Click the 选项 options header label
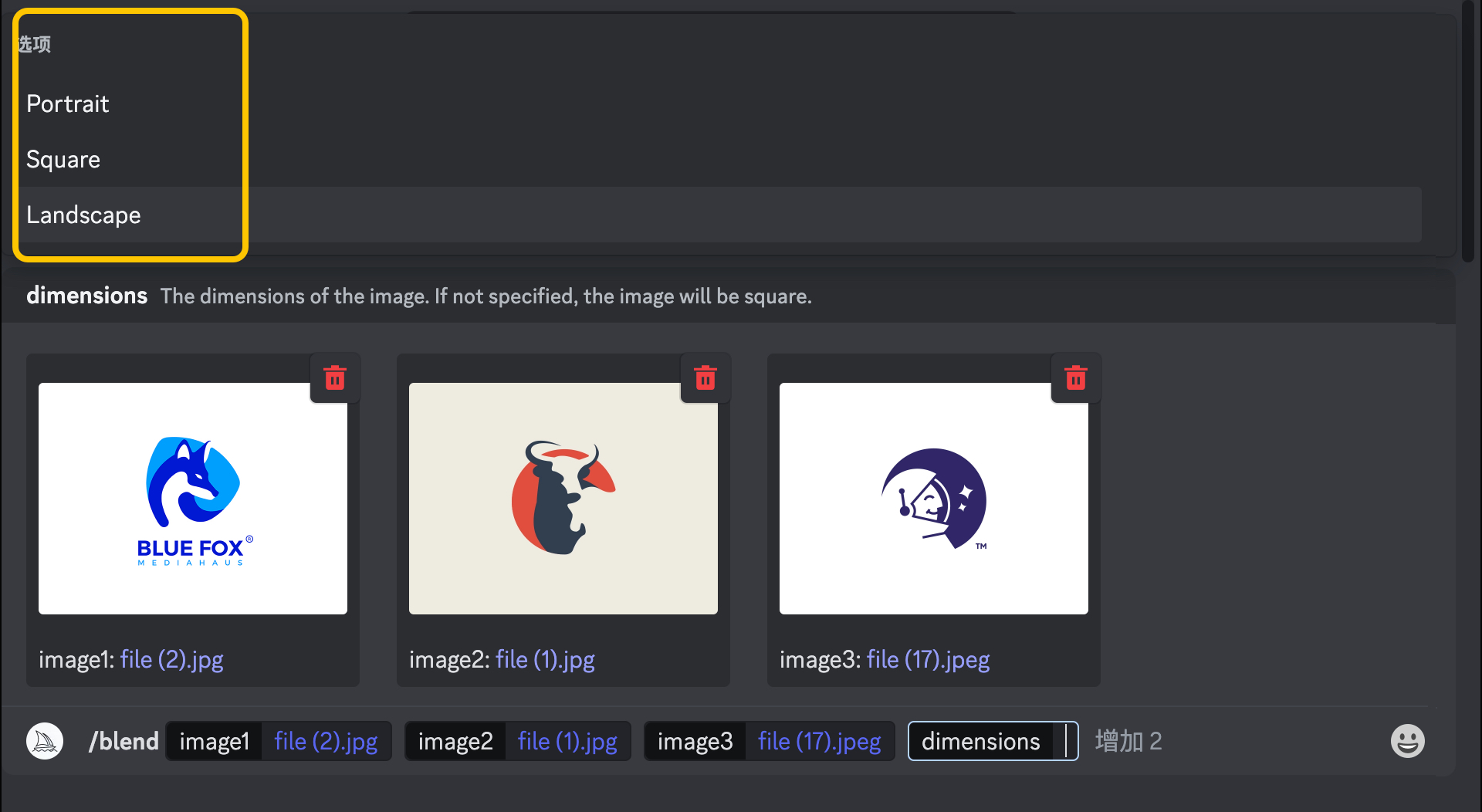The image size is (1482, 812). 34,44
